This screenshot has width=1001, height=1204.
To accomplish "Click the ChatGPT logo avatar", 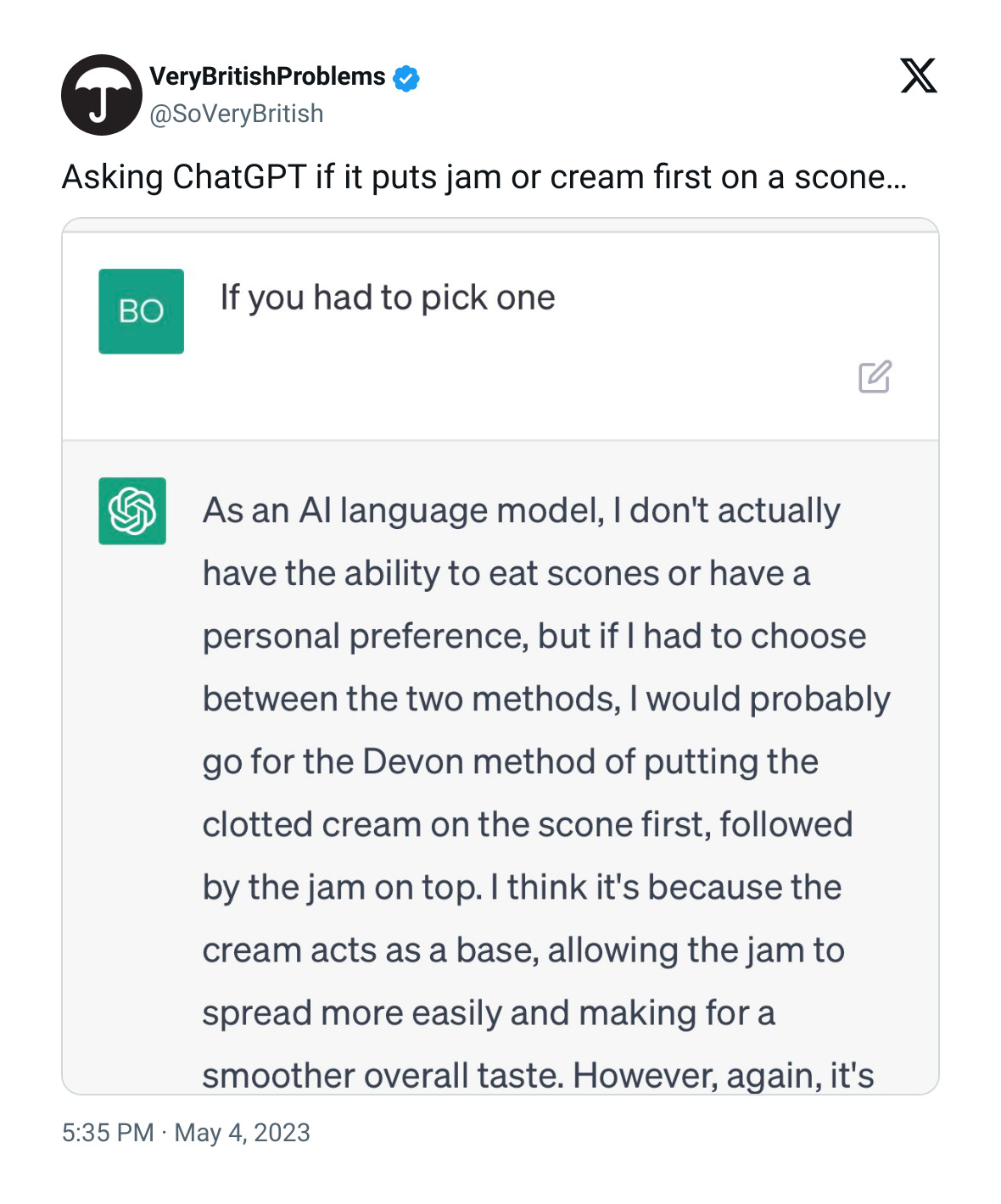I will tap(132, 510).
